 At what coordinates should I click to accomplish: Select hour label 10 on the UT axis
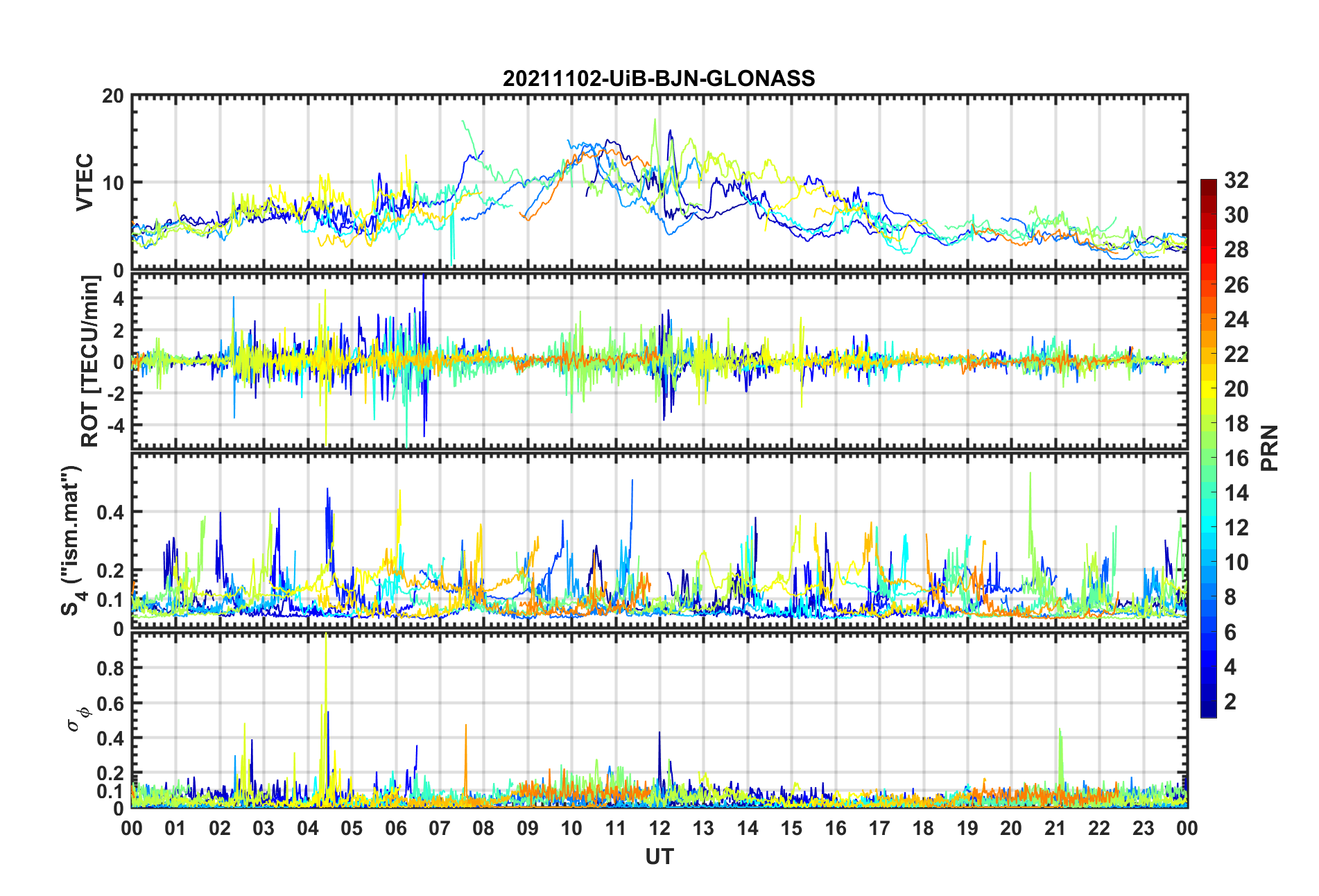pyautogui.click(x=571, y=829)
